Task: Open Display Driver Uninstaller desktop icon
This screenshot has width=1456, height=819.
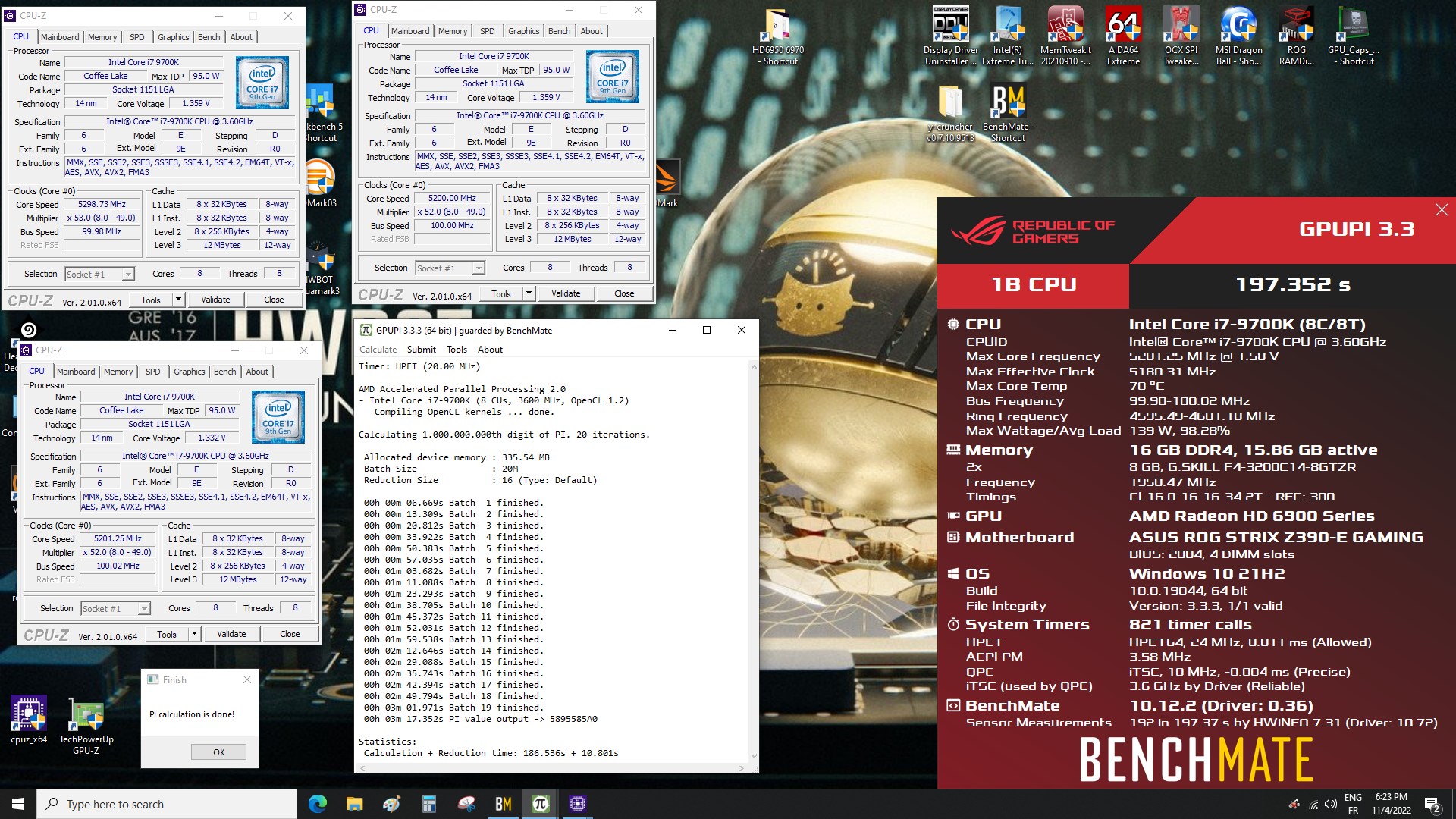Action: point(950,36)
